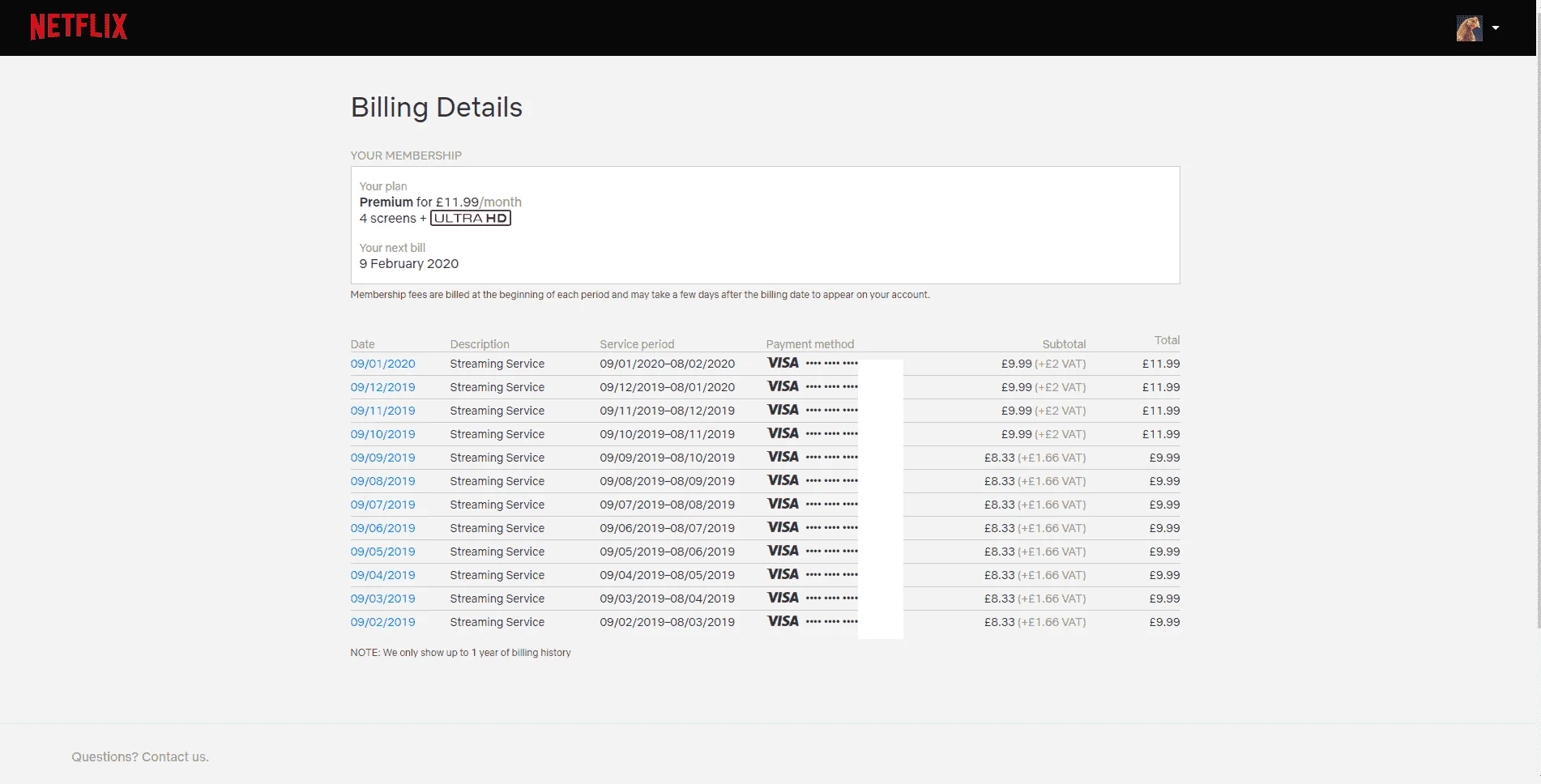This screenshot has width=1541, height=784.
Task: Click the Service period column header
Action: click(x=637, y=344)
